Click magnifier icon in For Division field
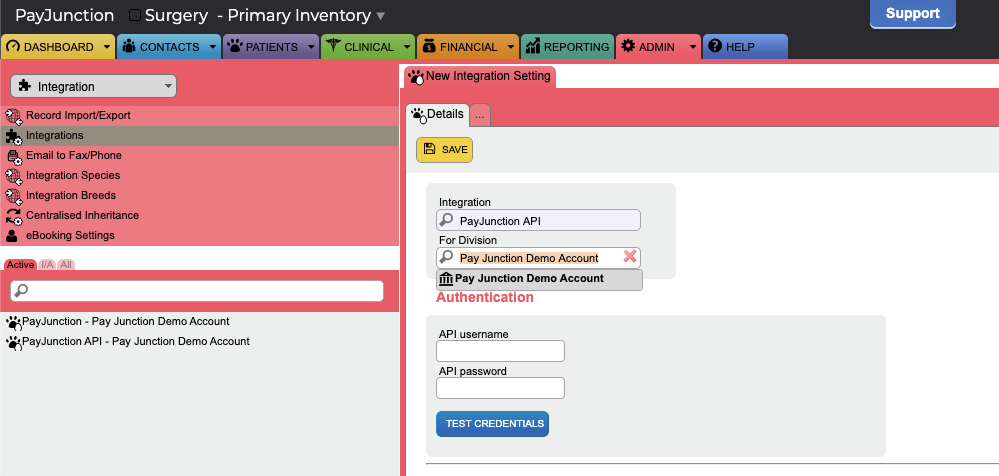Screen dimensions: 999x476 [x=447, y=257]
